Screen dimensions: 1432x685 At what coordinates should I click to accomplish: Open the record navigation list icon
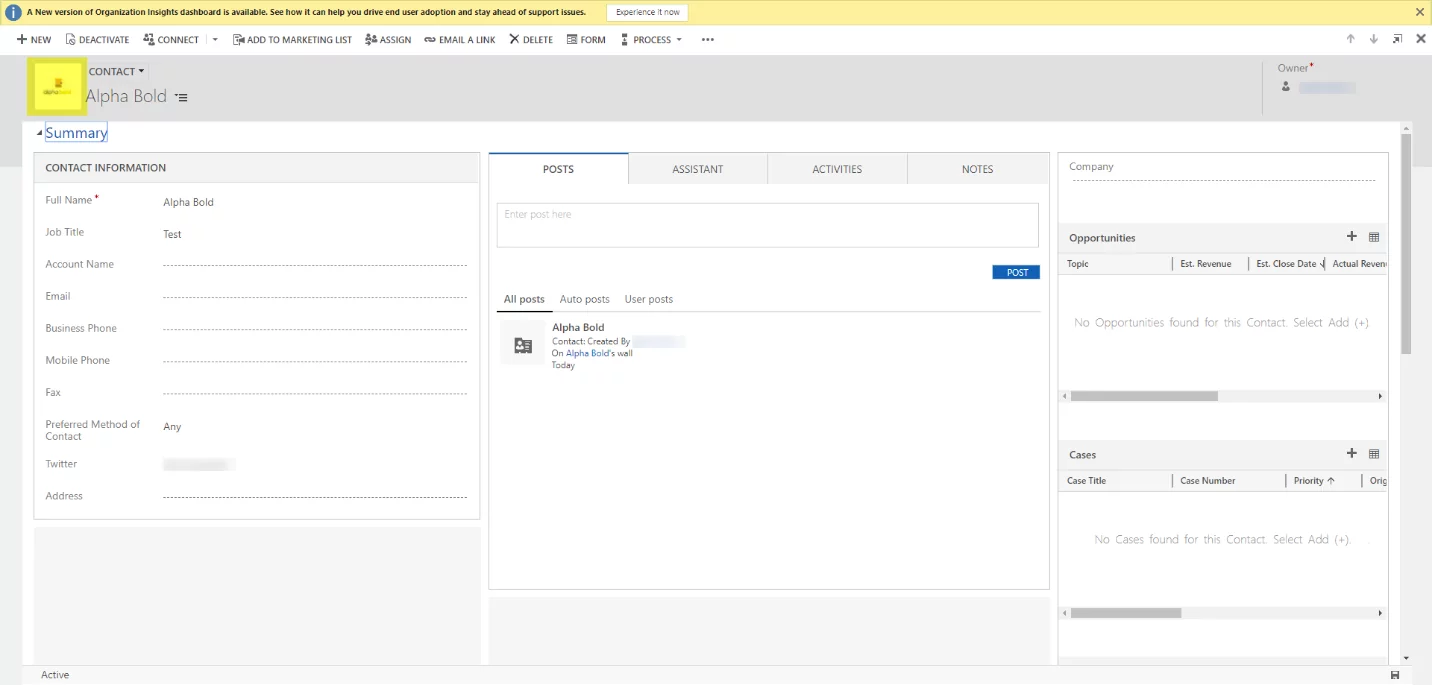pyautogui.click(x=181, y=97)
